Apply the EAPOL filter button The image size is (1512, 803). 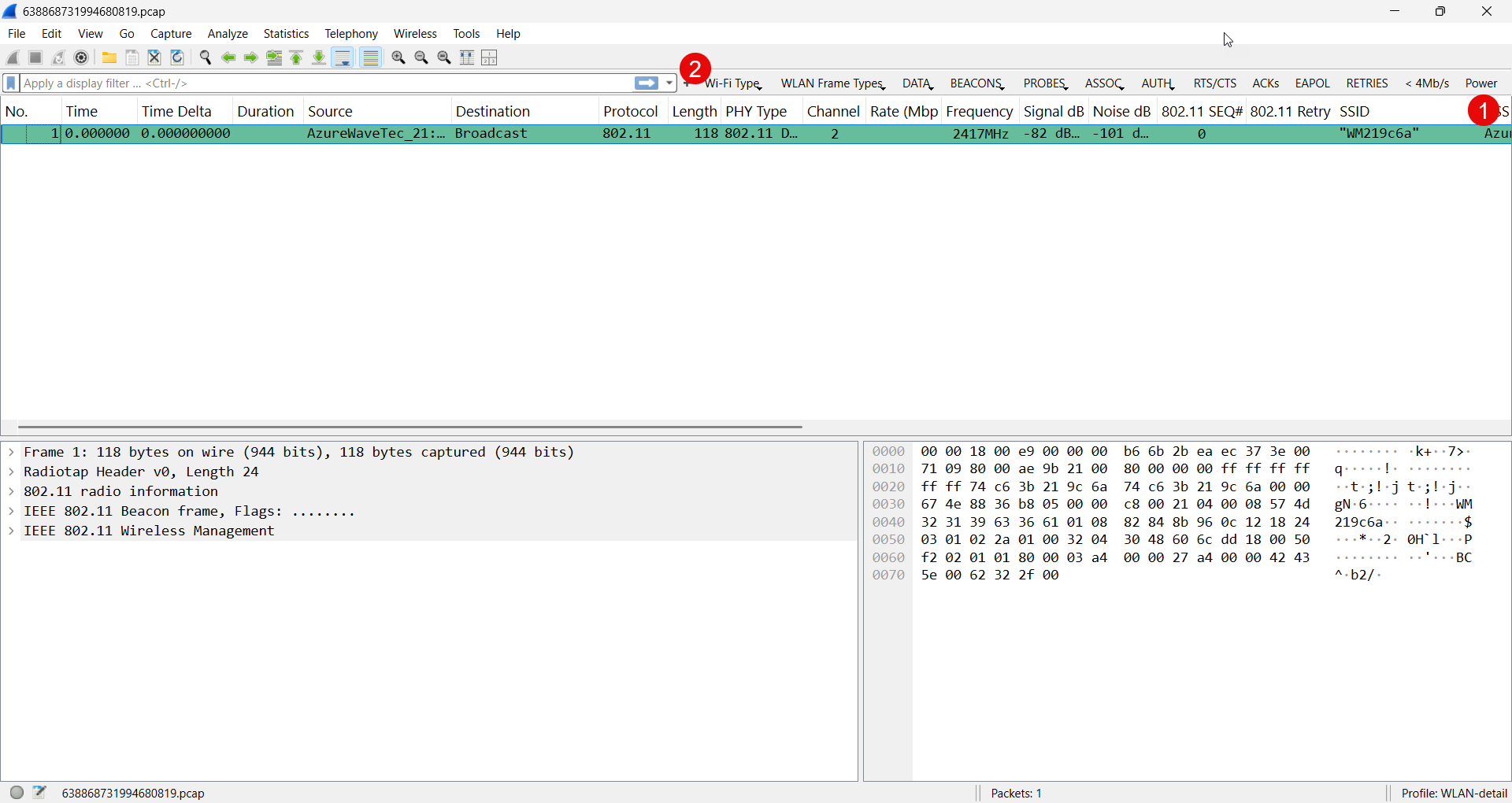coord(1312,83)
